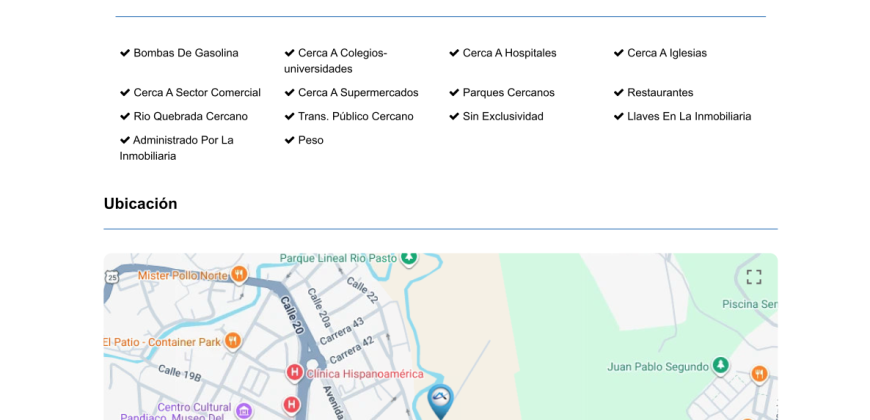Click the 'Calle 19B' street label
Image resolution: width=870 pixels, height=420 pixels.
coord(179,373)
